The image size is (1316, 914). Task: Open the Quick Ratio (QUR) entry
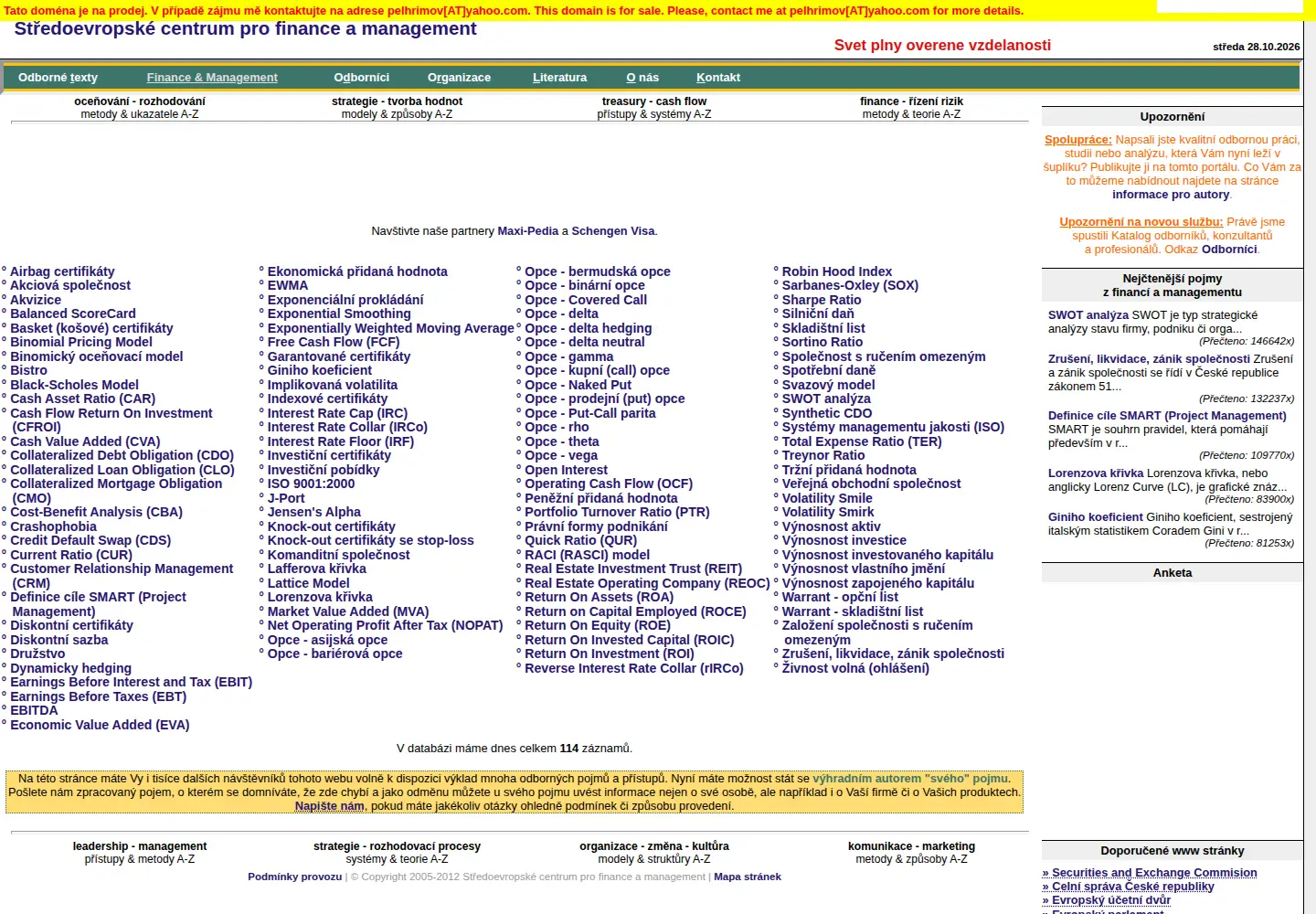pos(581,540)
